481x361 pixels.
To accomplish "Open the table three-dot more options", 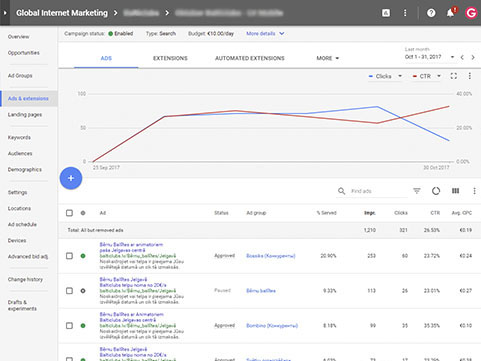I will click(x=474, y=191).
